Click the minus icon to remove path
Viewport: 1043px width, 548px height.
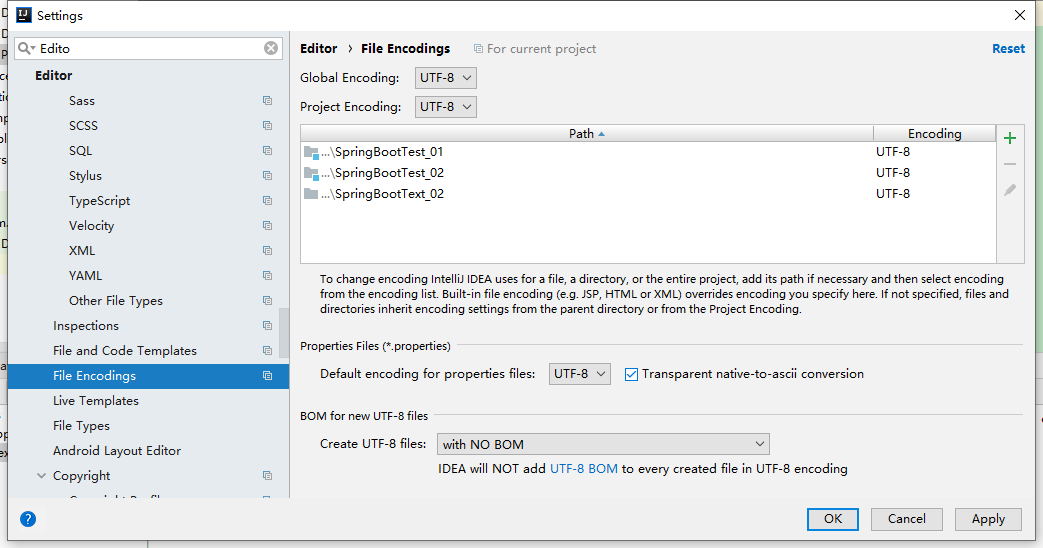1010,164
